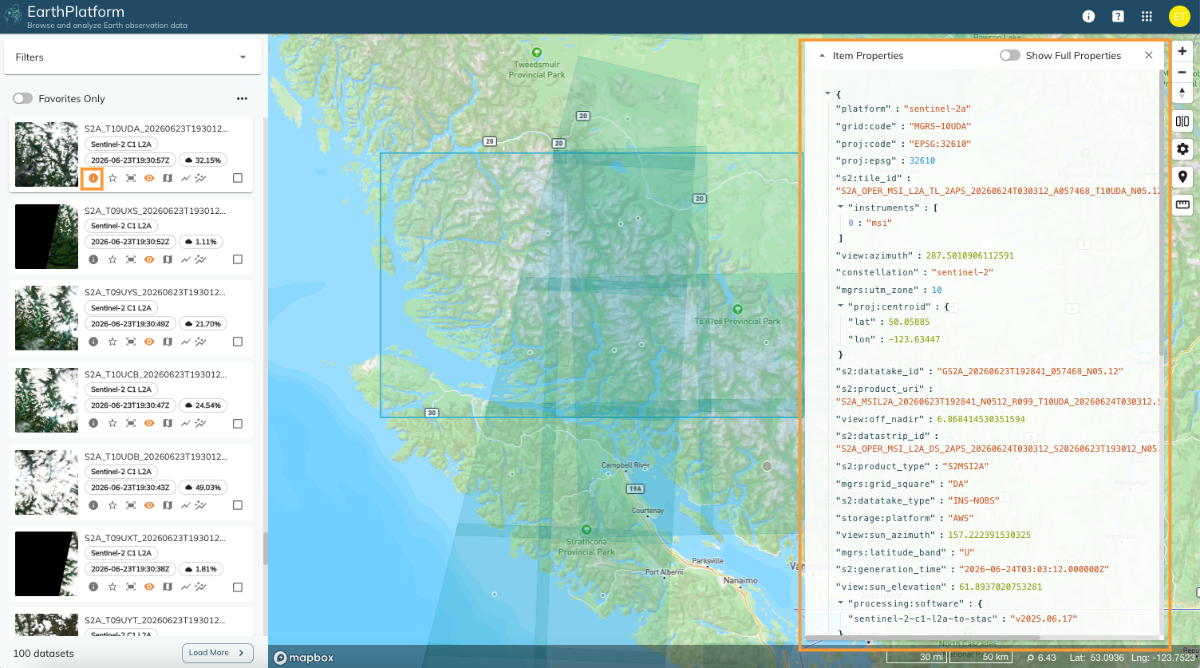This screenshot has width=1200, height=668.
Task: Open the help question mark icon
Action: [x=1117, y=16]
